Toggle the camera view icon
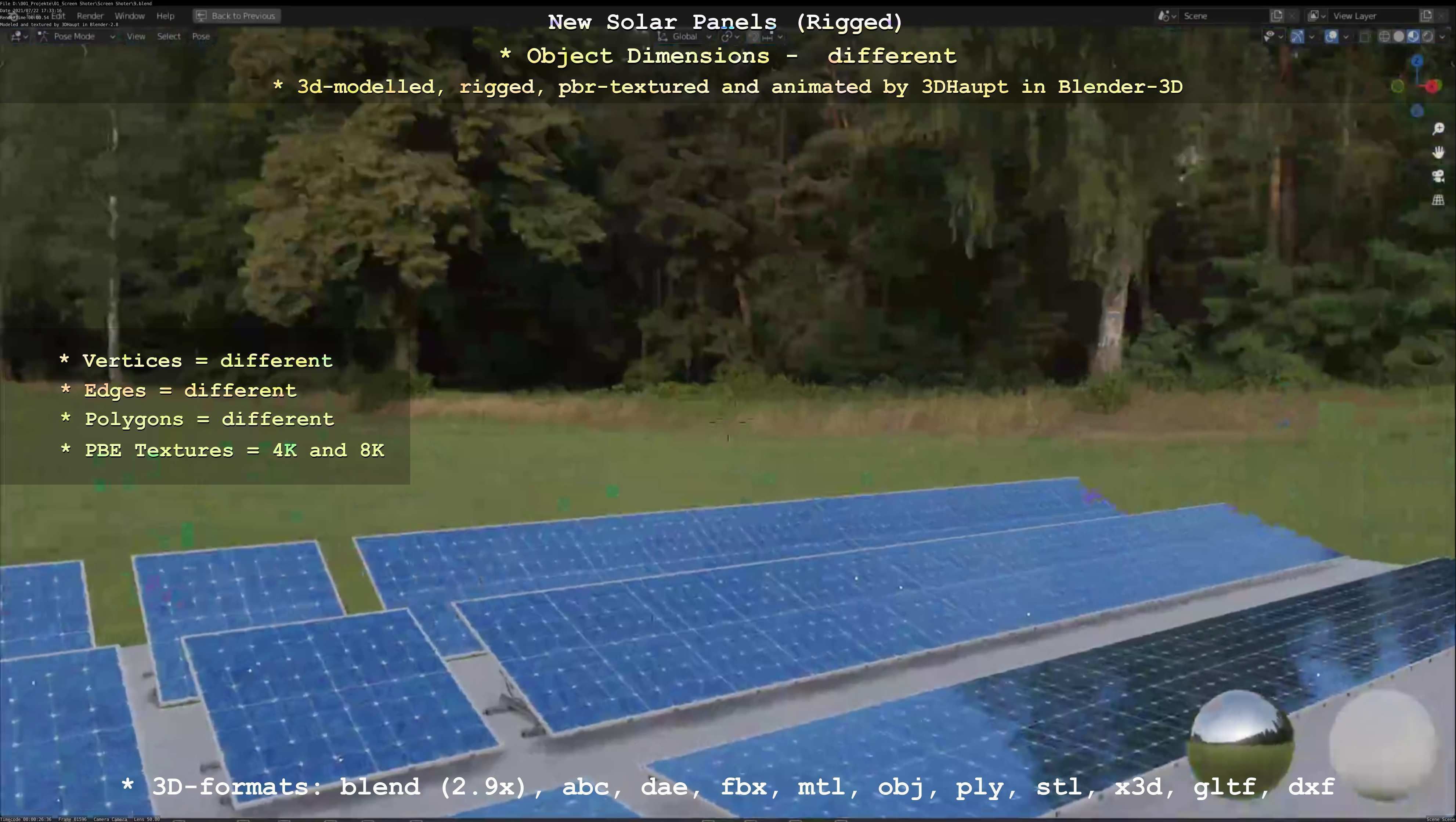This screenshot has height=822, width=1456. pyautogui.click(x=1438, y=176)
